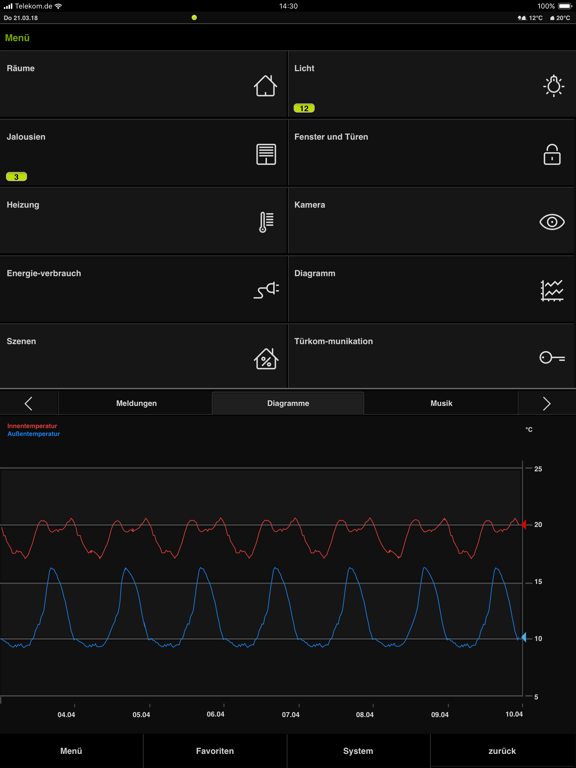The width and height of the screenshot is (576, 768).
Task: Tap the Licht light bulb icon
Action: 553,86
